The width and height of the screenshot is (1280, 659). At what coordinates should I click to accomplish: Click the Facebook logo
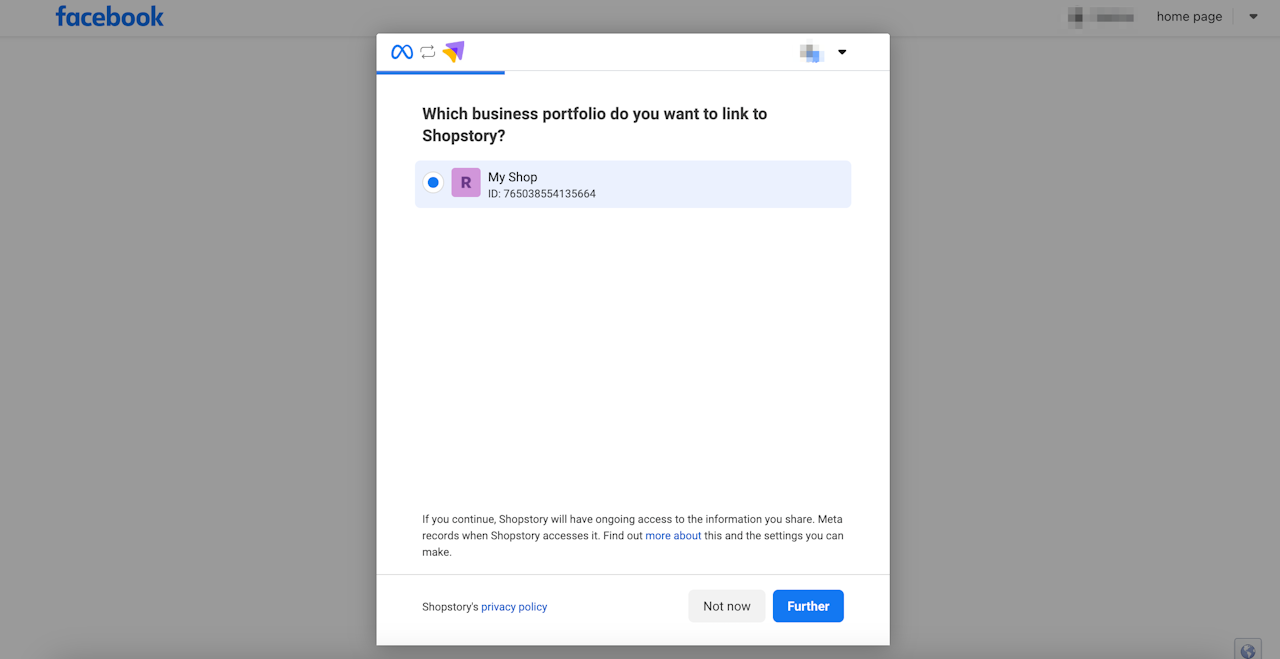click(110, 17)
